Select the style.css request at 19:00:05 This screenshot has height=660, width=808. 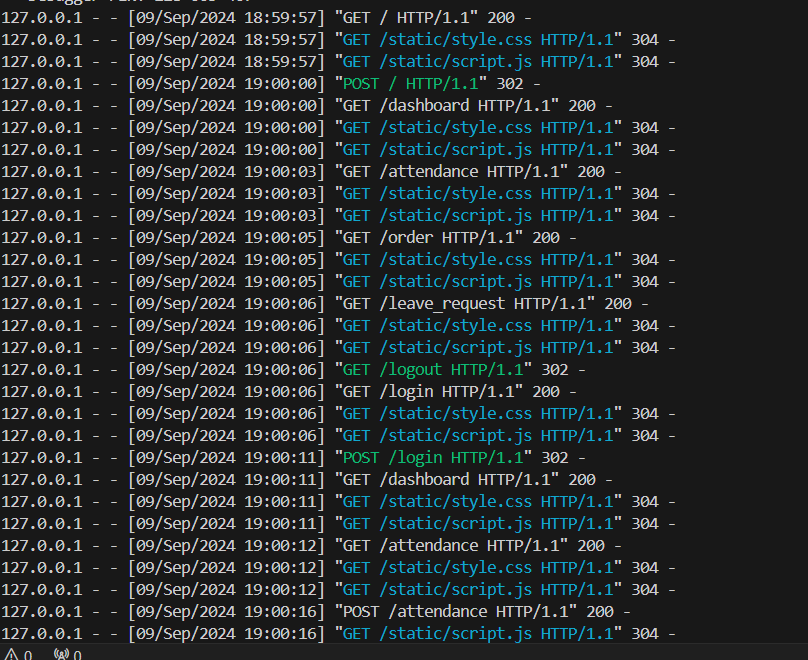(x=339, y=260)
